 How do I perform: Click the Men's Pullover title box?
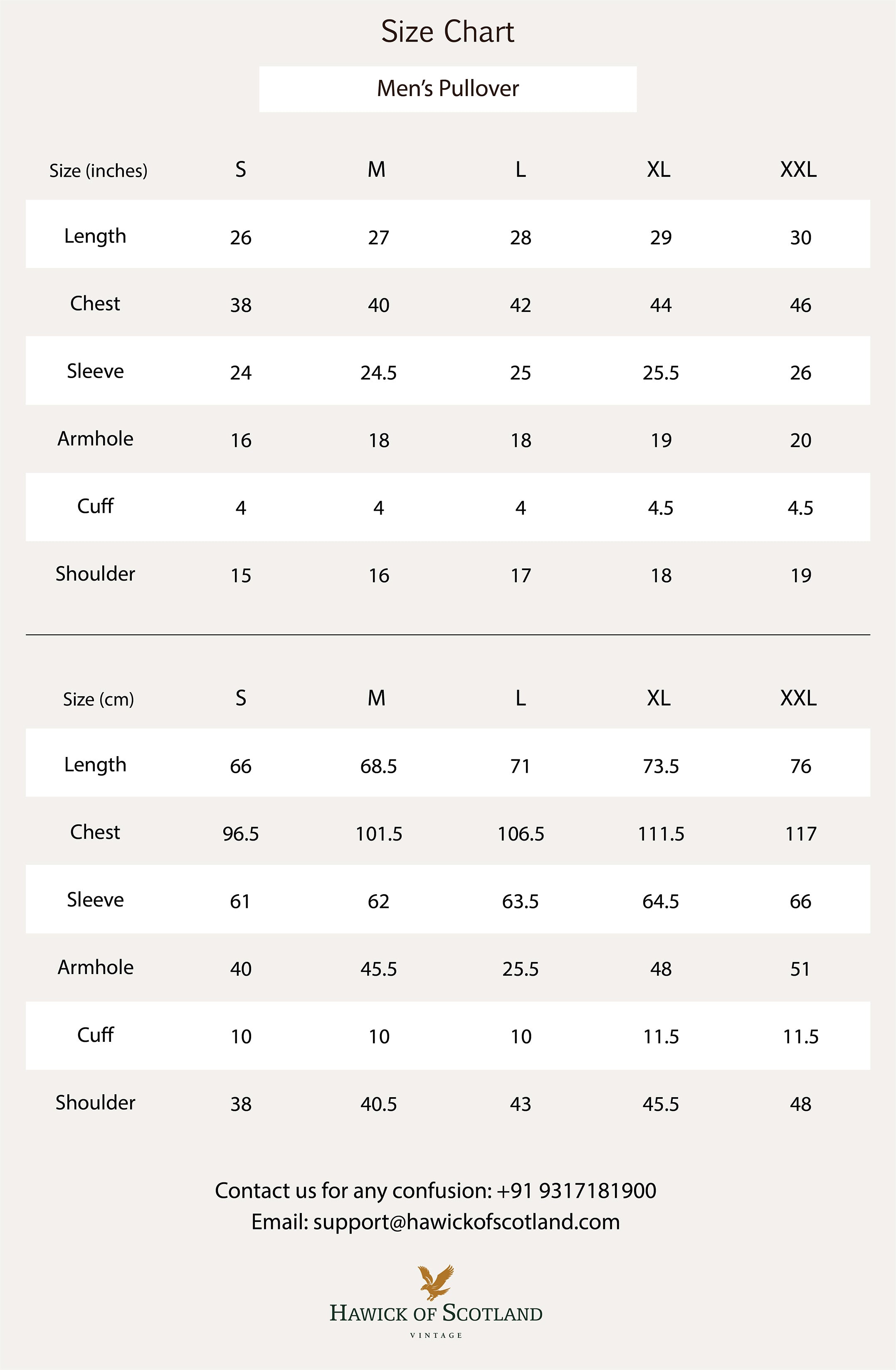point(448,89)
